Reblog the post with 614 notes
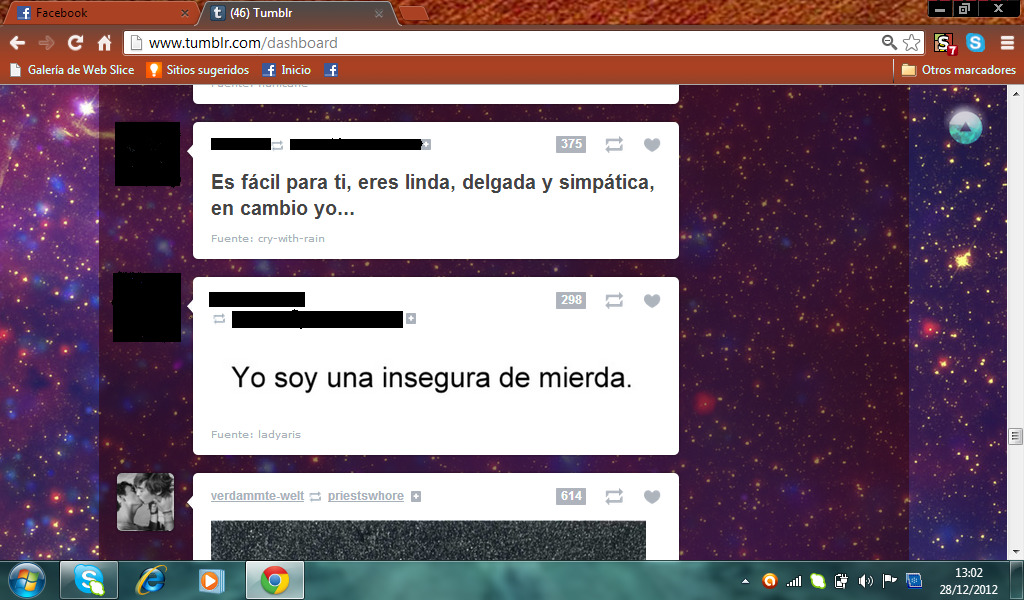The image size is (1024, 600). tap(614, 496)
